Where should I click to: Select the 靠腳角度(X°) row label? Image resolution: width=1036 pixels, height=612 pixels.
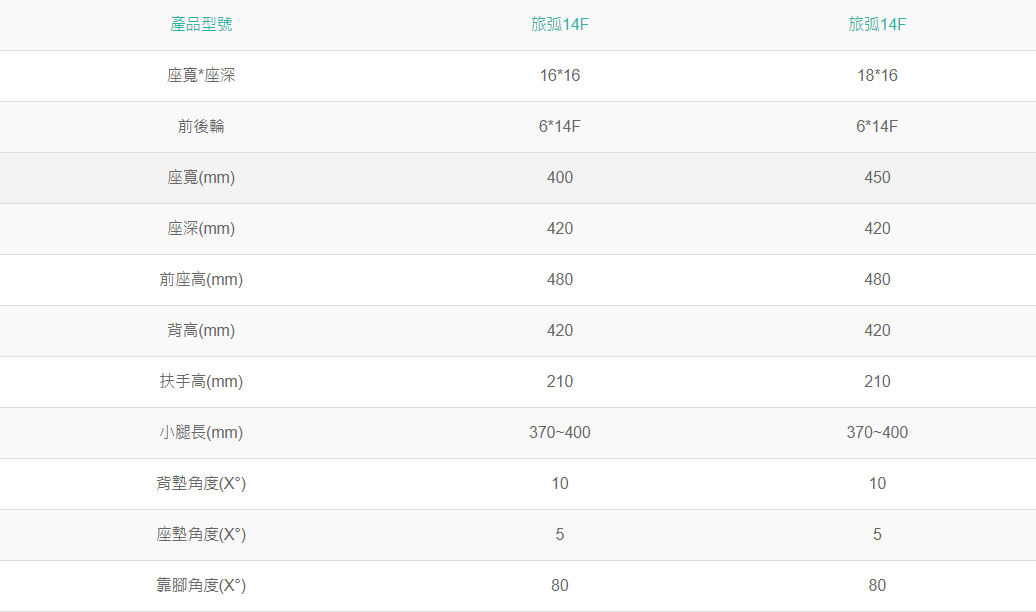tap(201, 585)
